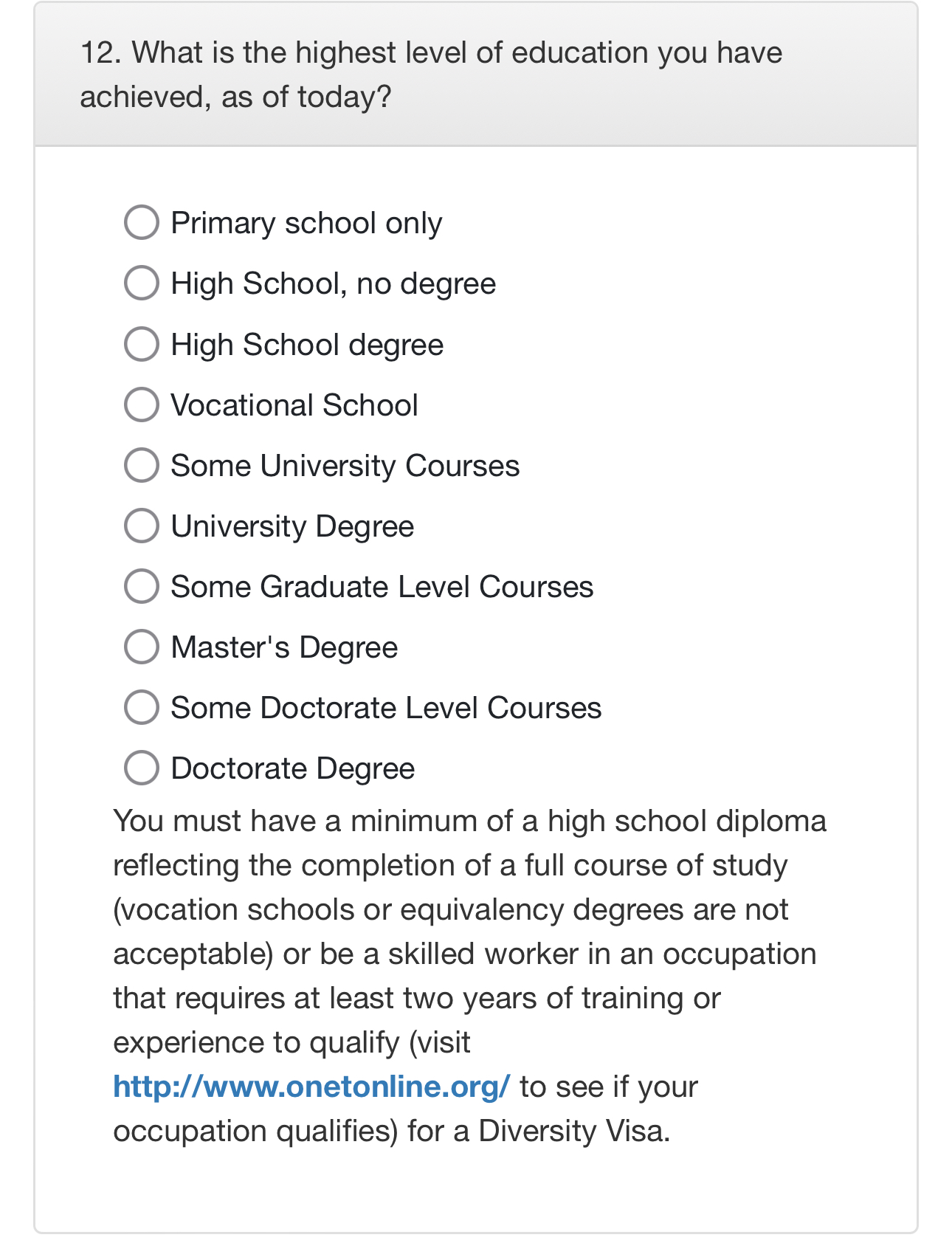
Task: Pick the 'Vocational School' radio button
Action: pos(142,404)
